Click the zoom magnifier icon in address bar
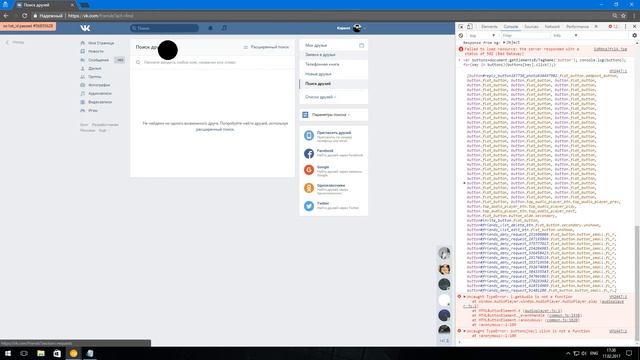Screen dimensions: 640x360 pyautogui.click(x=614, y=16)
